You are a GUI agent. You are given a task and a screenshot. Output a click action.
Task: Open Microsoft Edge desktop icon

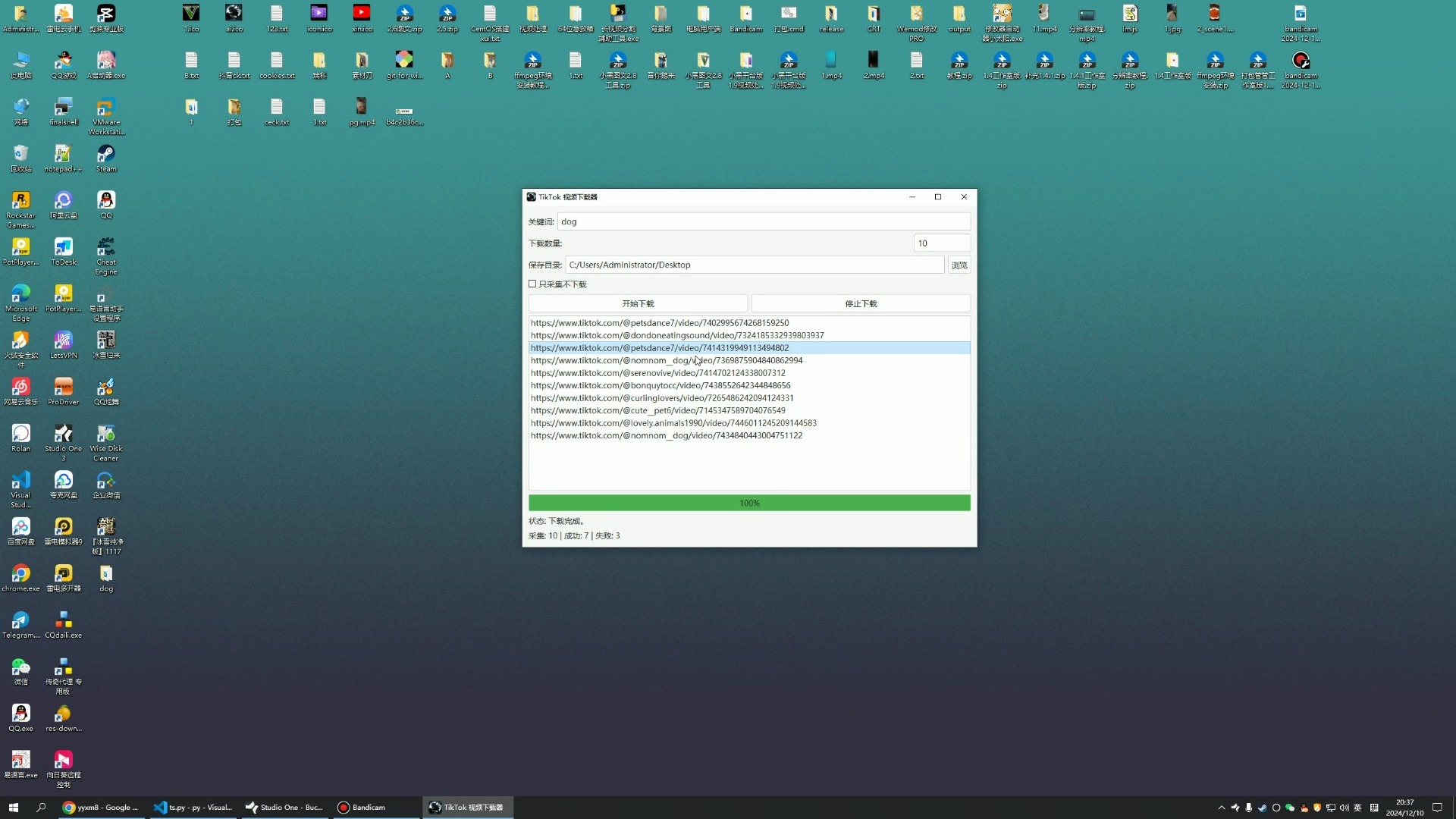21,303
